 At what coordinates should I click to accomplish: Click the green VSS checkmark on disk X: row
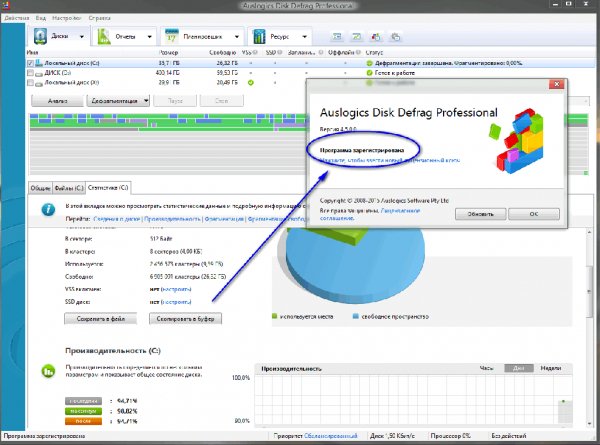[x=251, y=82]
